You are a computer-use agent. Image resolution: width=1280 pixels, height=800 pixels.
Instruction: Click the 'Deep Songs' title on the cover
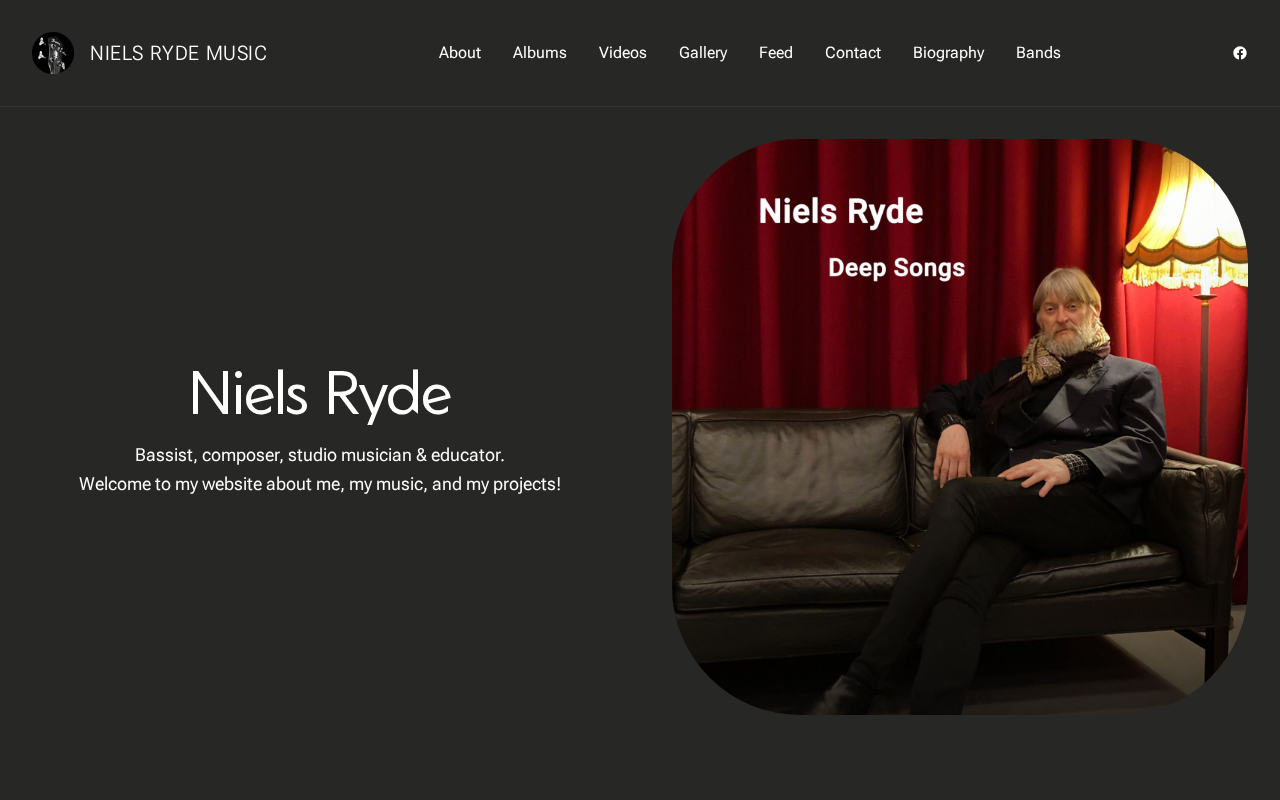pyautogui.click(x=897, y=268)
